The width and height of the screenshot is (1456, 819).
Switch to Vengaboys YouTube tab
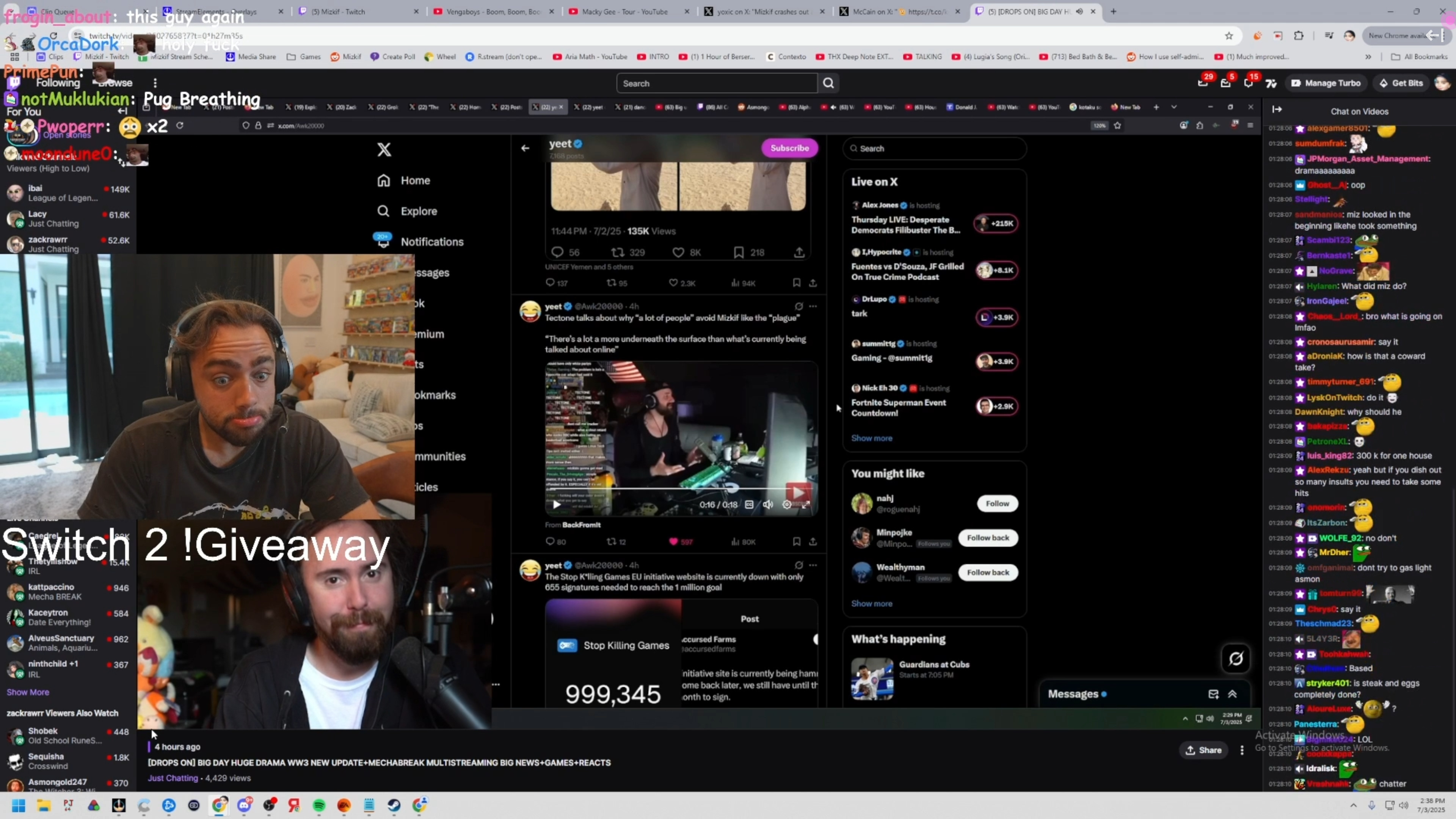tap(494, 11)
